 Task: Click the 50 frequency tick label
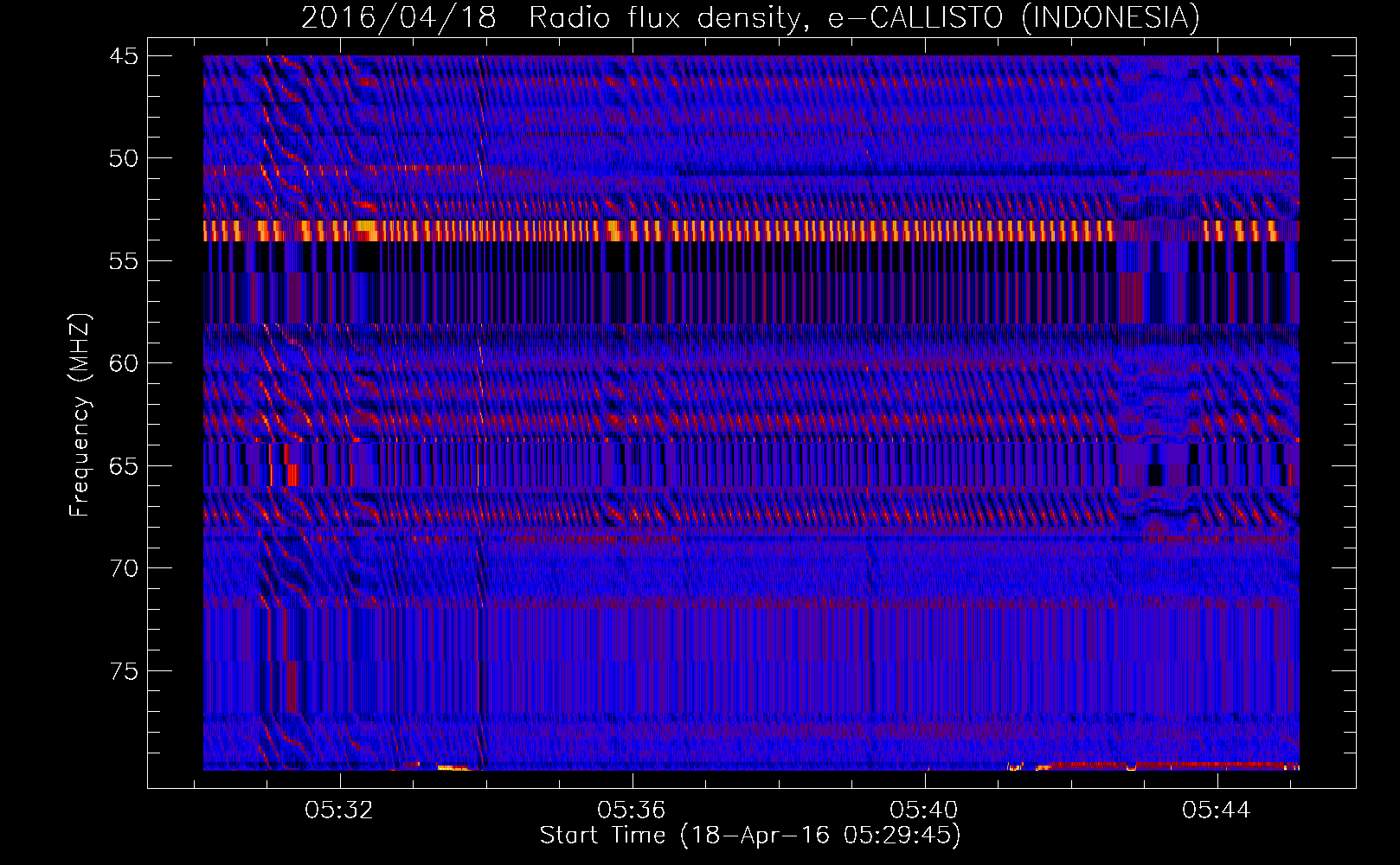click(x=123, y=158)
